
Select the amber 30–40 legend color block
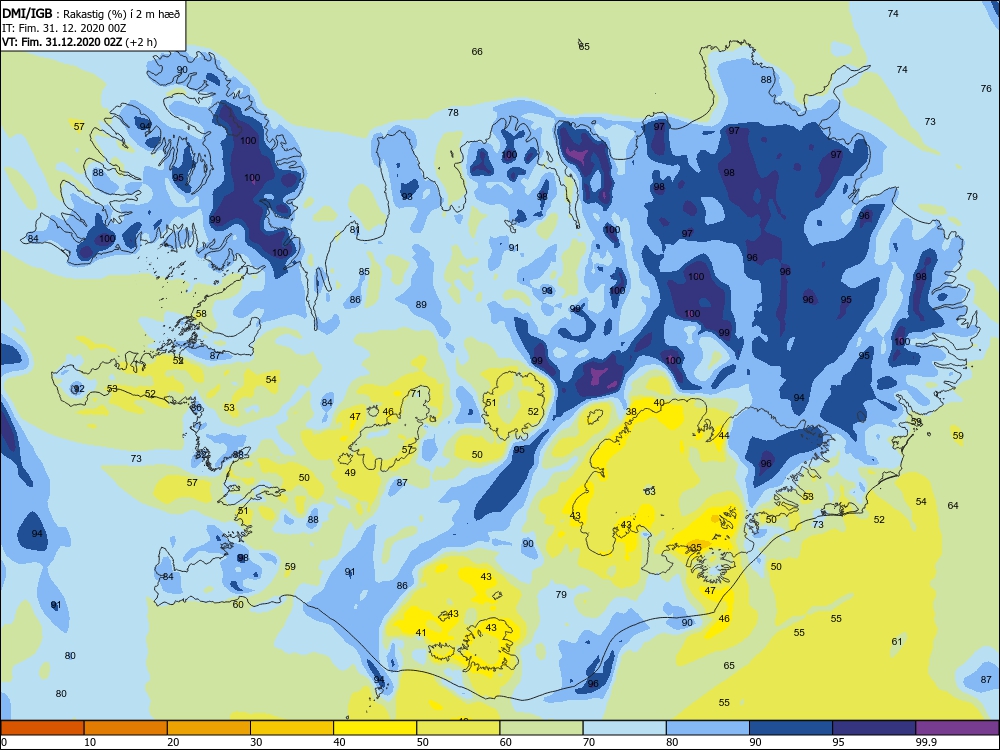pos(292,728)
